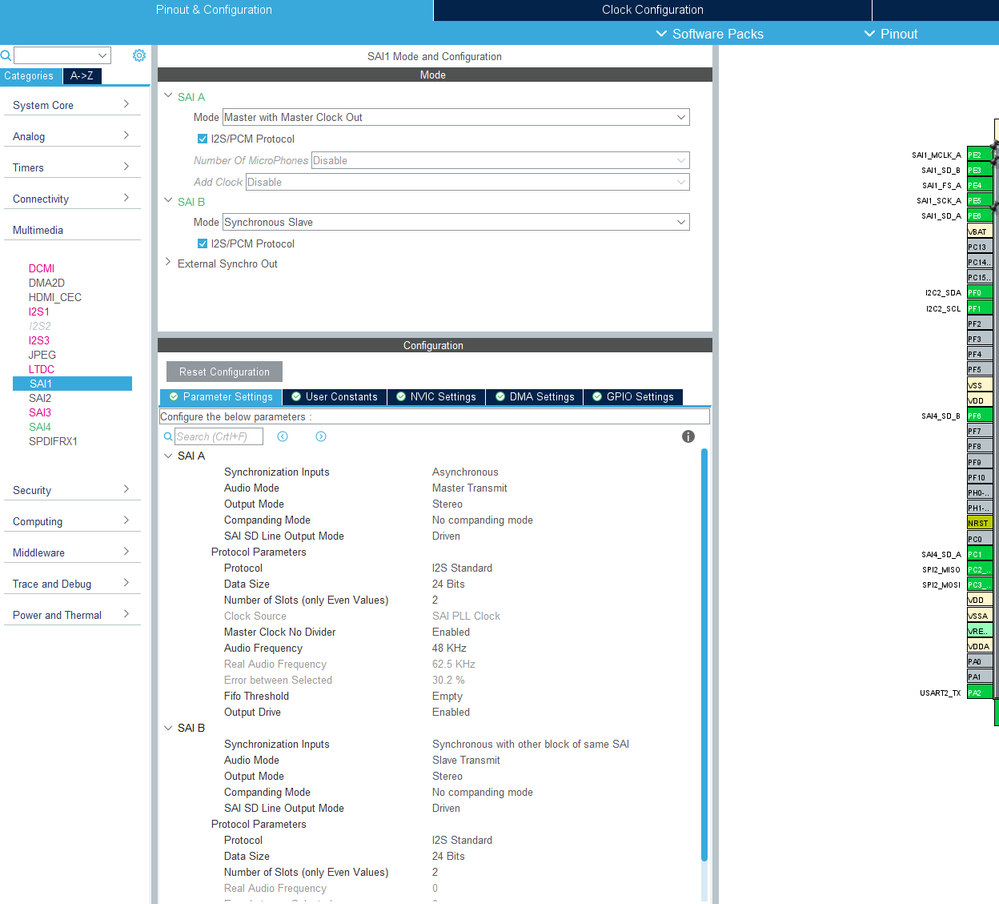Select I2S1 peripheral in Multimedia list
Screen dimensions: 999x904
click(39, 312)
